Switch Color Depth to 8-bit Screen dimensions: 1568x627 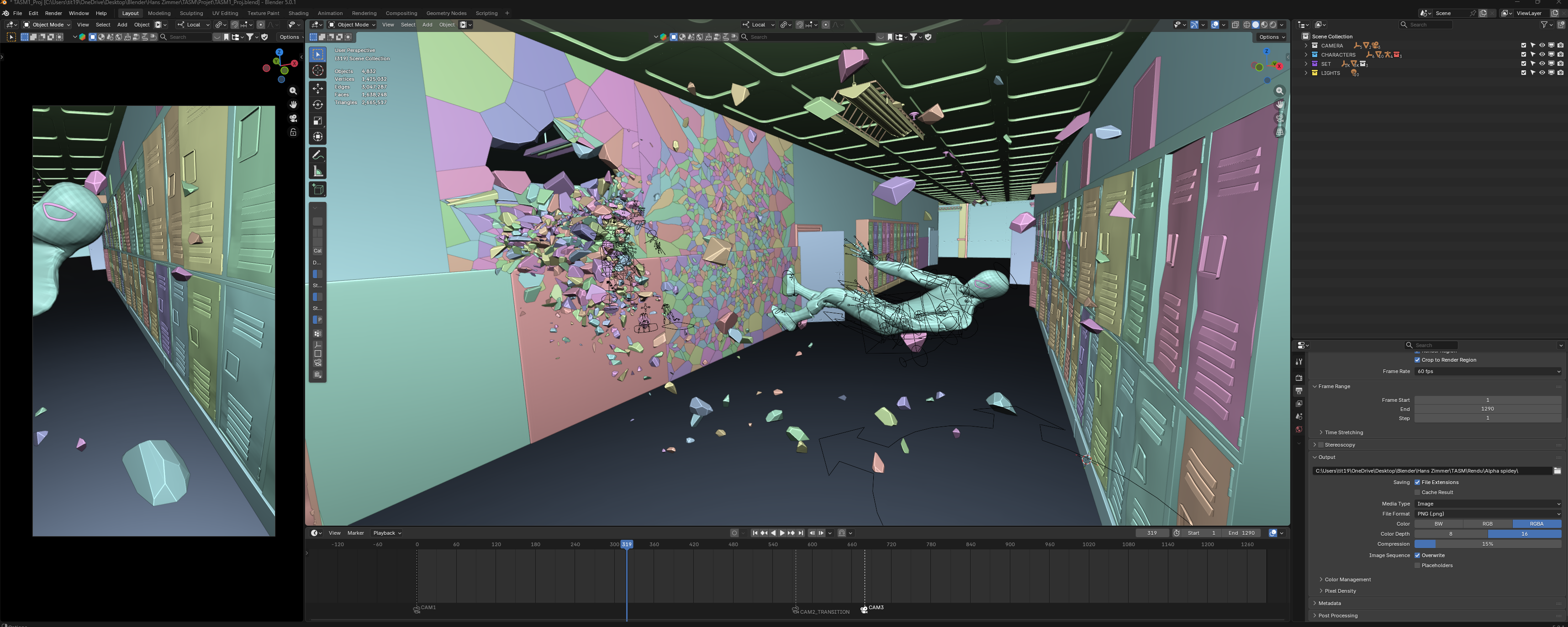1451,533
